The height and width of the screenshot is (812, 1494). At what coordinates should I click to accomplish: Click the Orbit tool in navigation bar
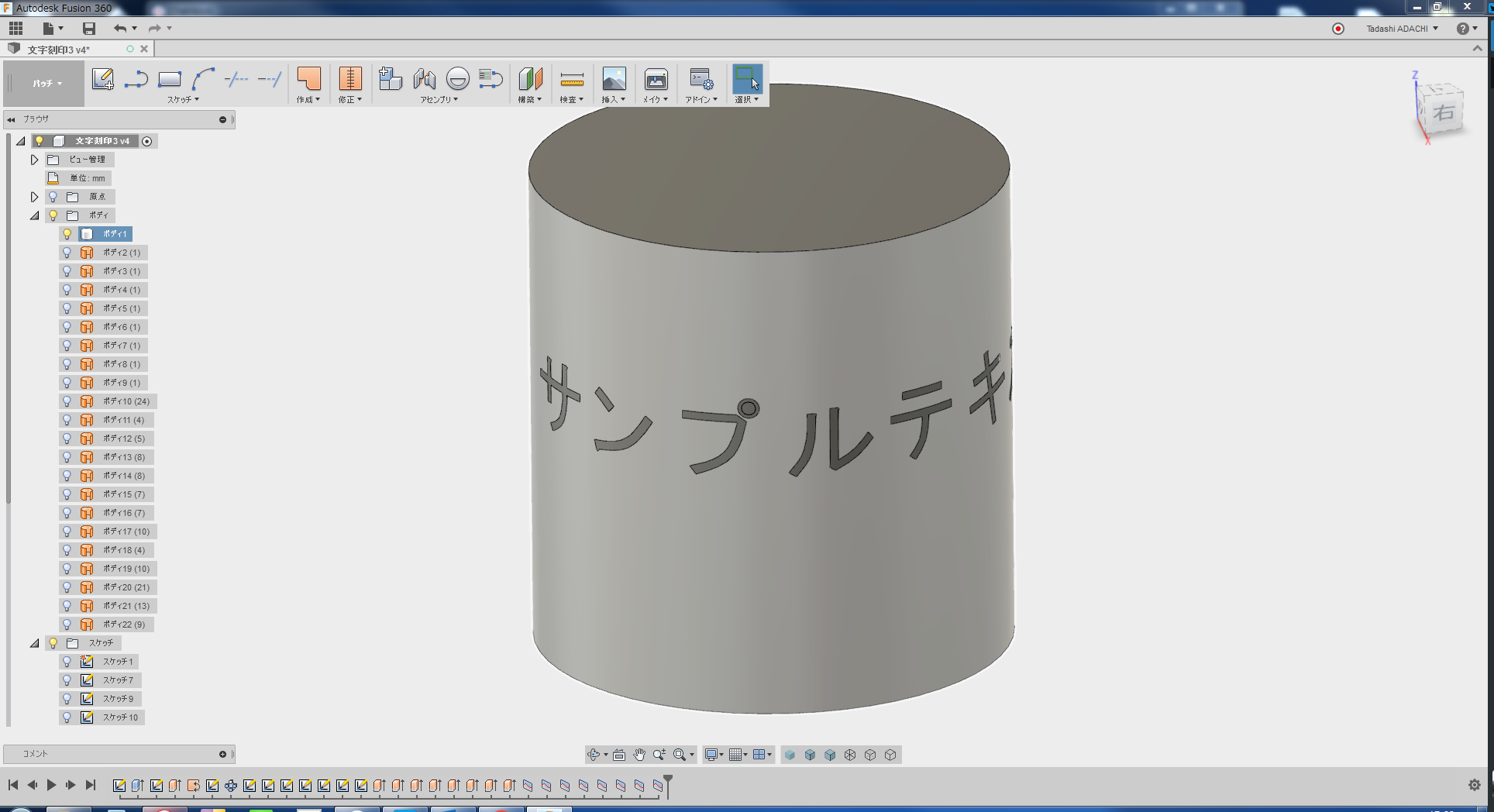[594, 755]
